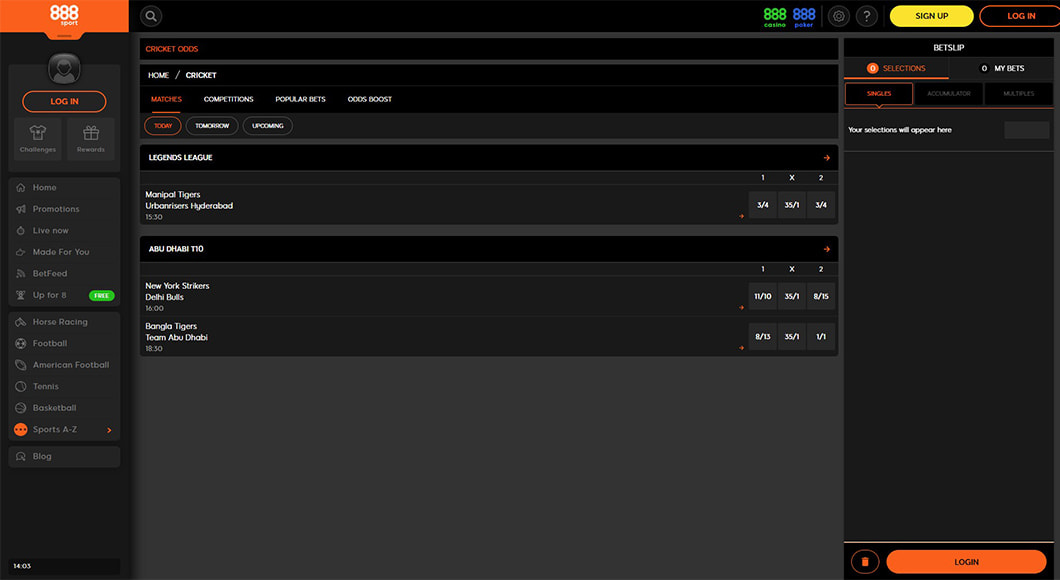Go to Home in sidebar
Screen dimensions: 1060x580
[64, 187]
